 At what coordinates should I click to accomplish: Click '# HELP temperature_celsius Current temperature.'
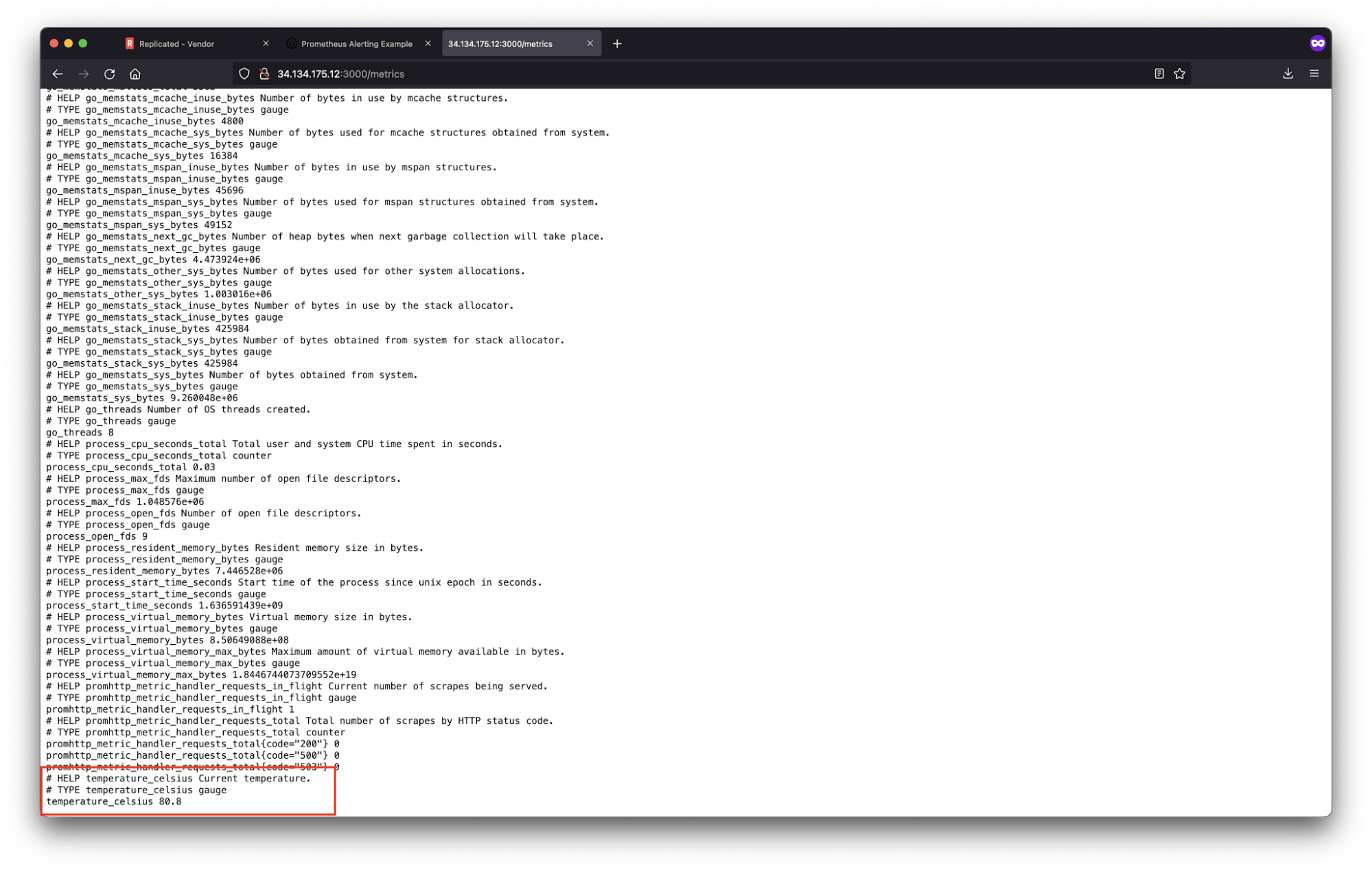tap(178, 778)
